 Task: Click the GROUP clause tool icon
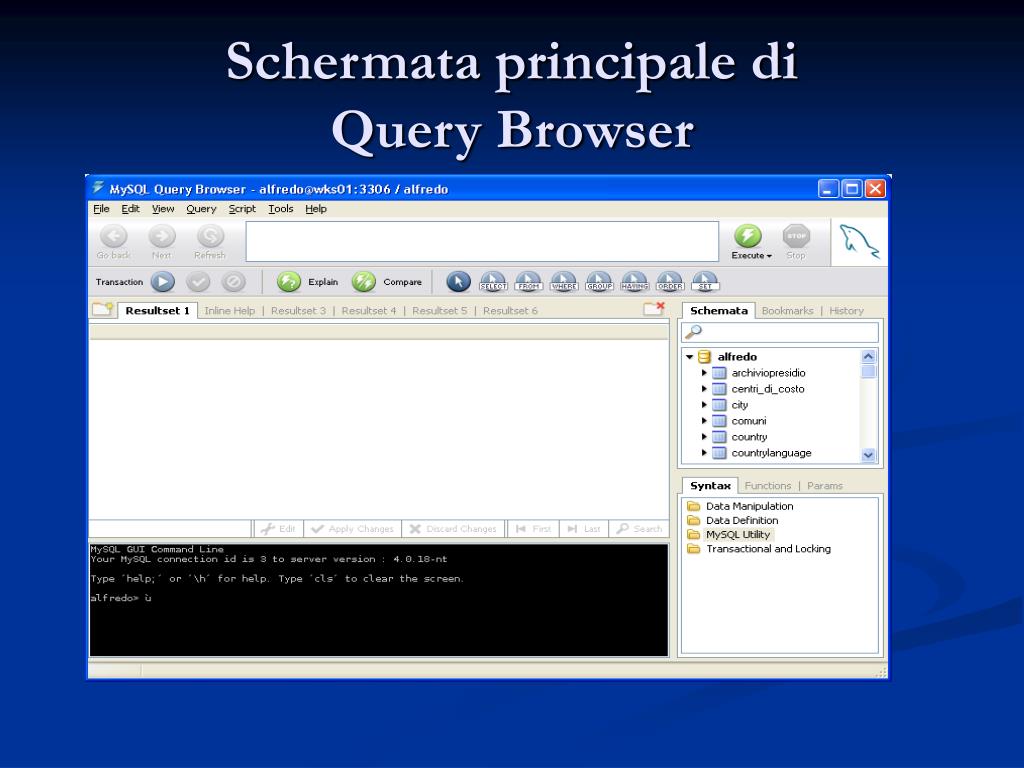599,282
